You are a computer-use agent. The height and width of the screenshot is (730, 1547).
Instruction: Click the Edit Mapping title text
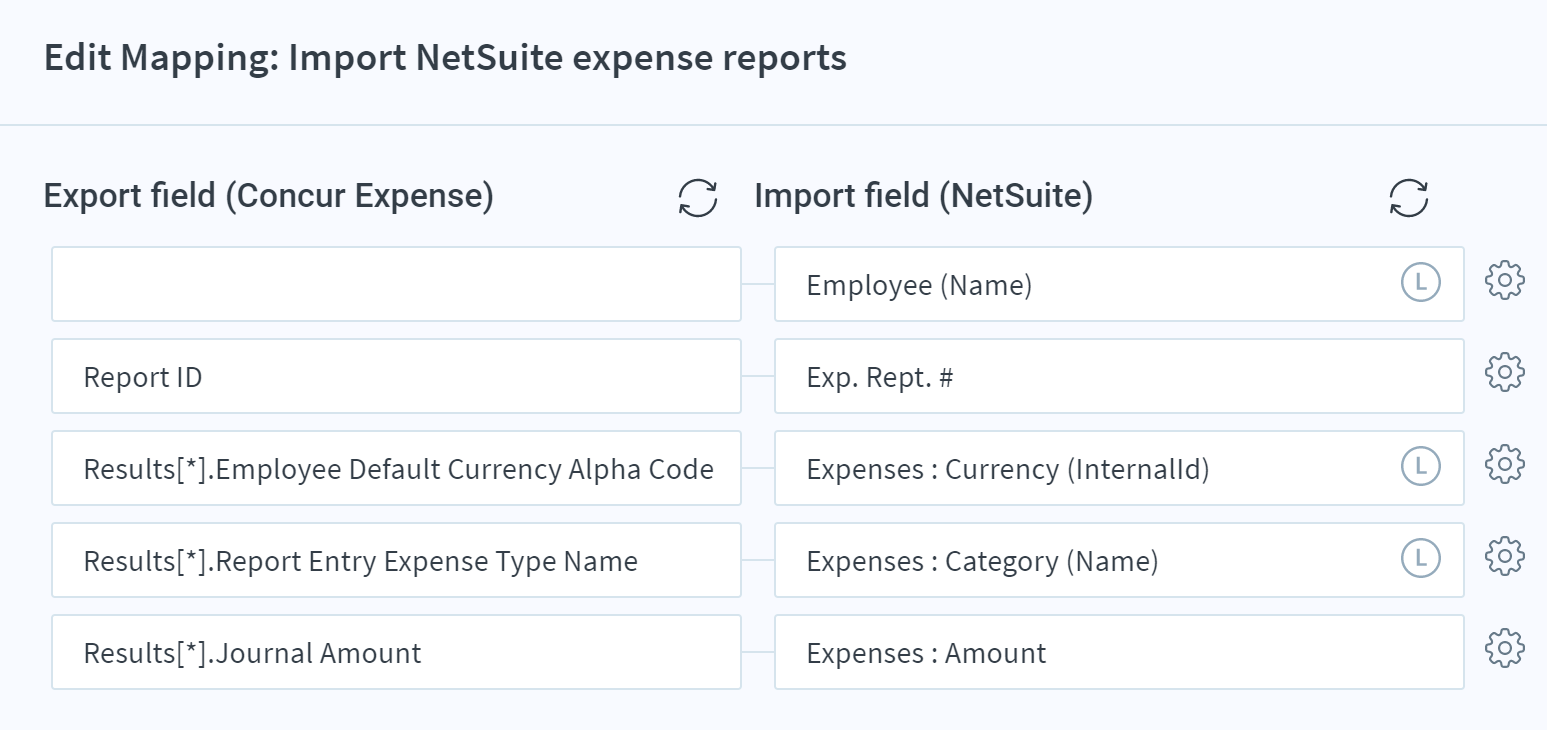(445, 58)
